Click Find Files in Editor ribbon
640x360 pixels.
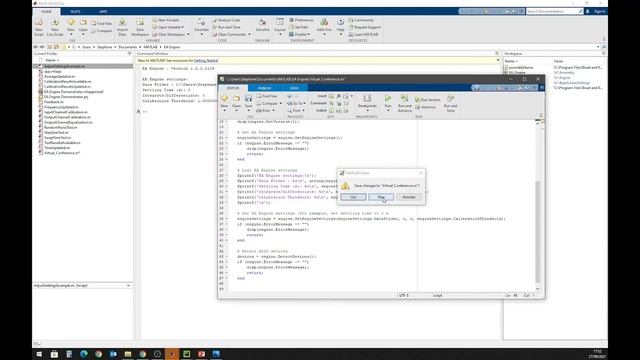click(x=267, y=96)
